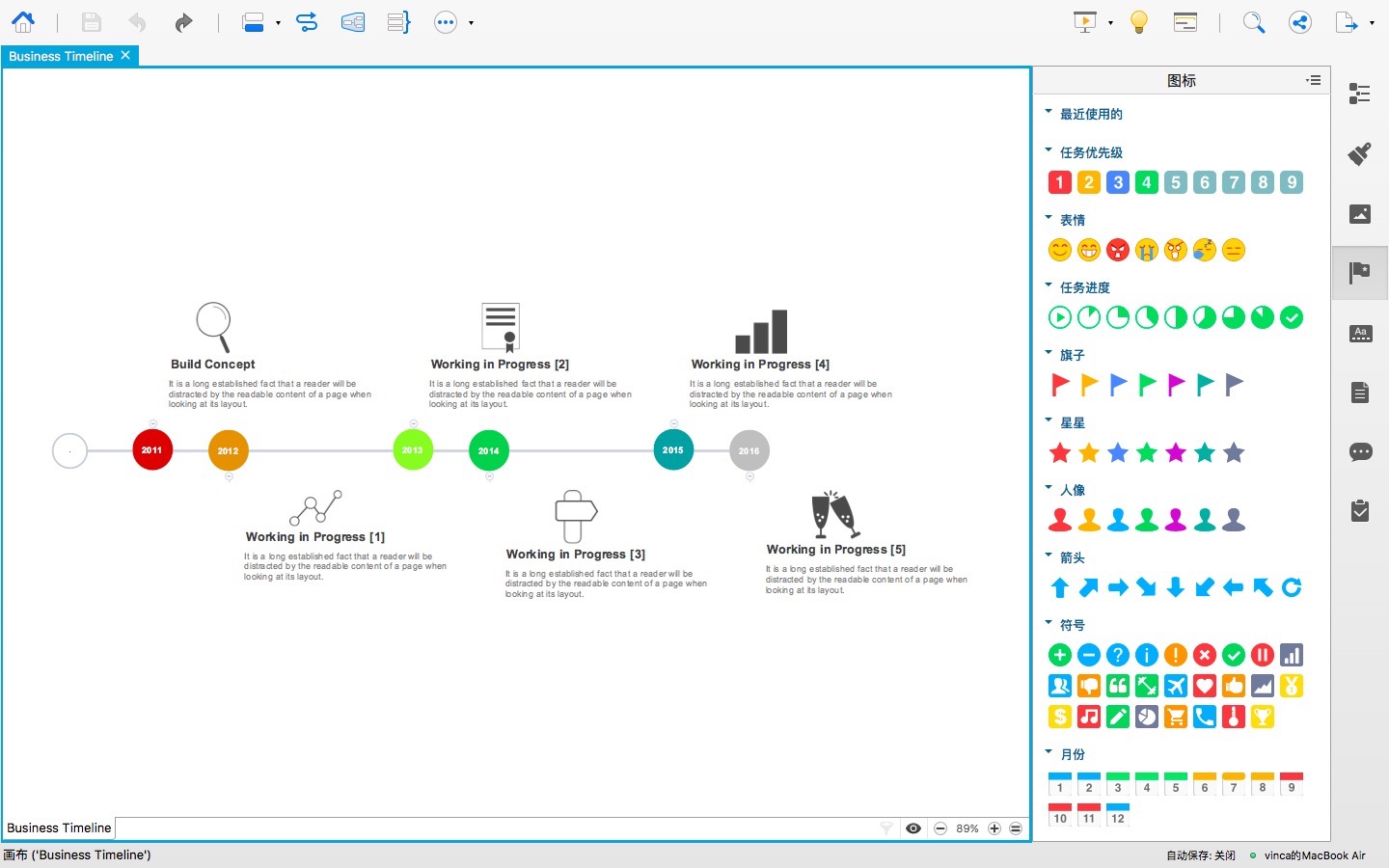Open the presentation slideshow tool

click(1086, 21)
